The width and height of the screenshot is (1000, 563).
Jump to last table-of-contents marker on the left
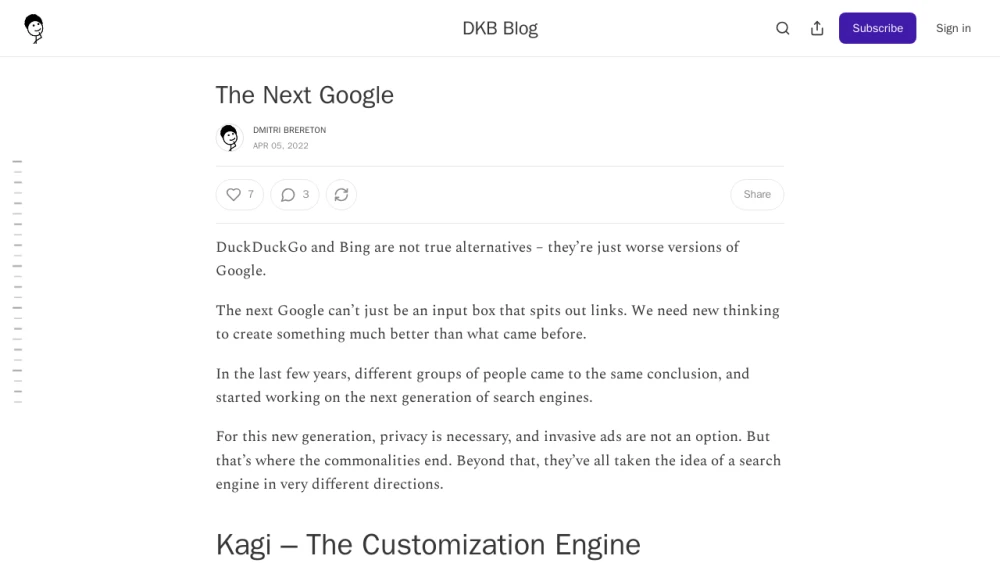point(18,402)
